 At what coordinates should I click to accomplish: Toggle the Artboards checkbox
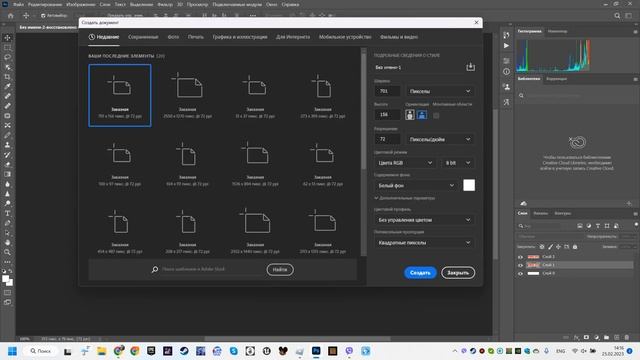pos(436,116)
